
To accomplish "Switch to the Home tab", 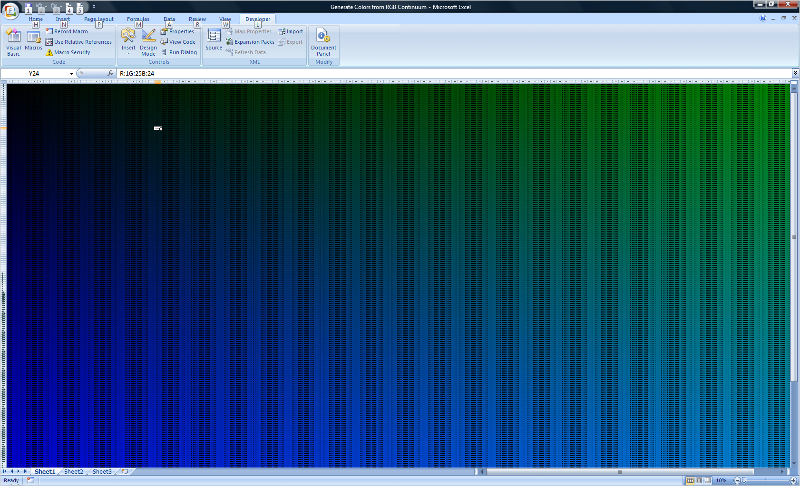I will pyautogui.click(x=36, y=19).
